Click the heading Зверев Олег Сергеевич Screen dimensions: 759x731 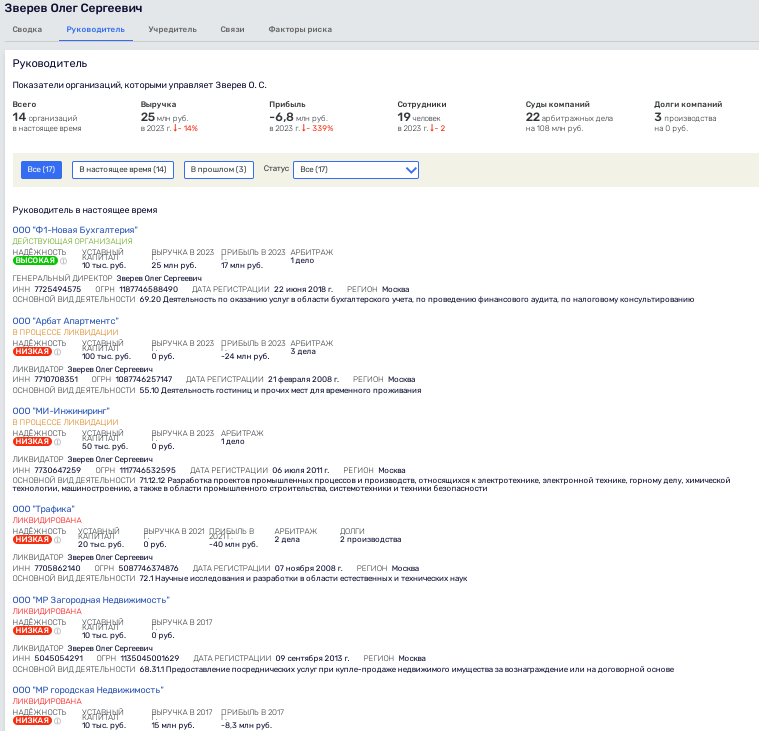(x=74, y=8)
